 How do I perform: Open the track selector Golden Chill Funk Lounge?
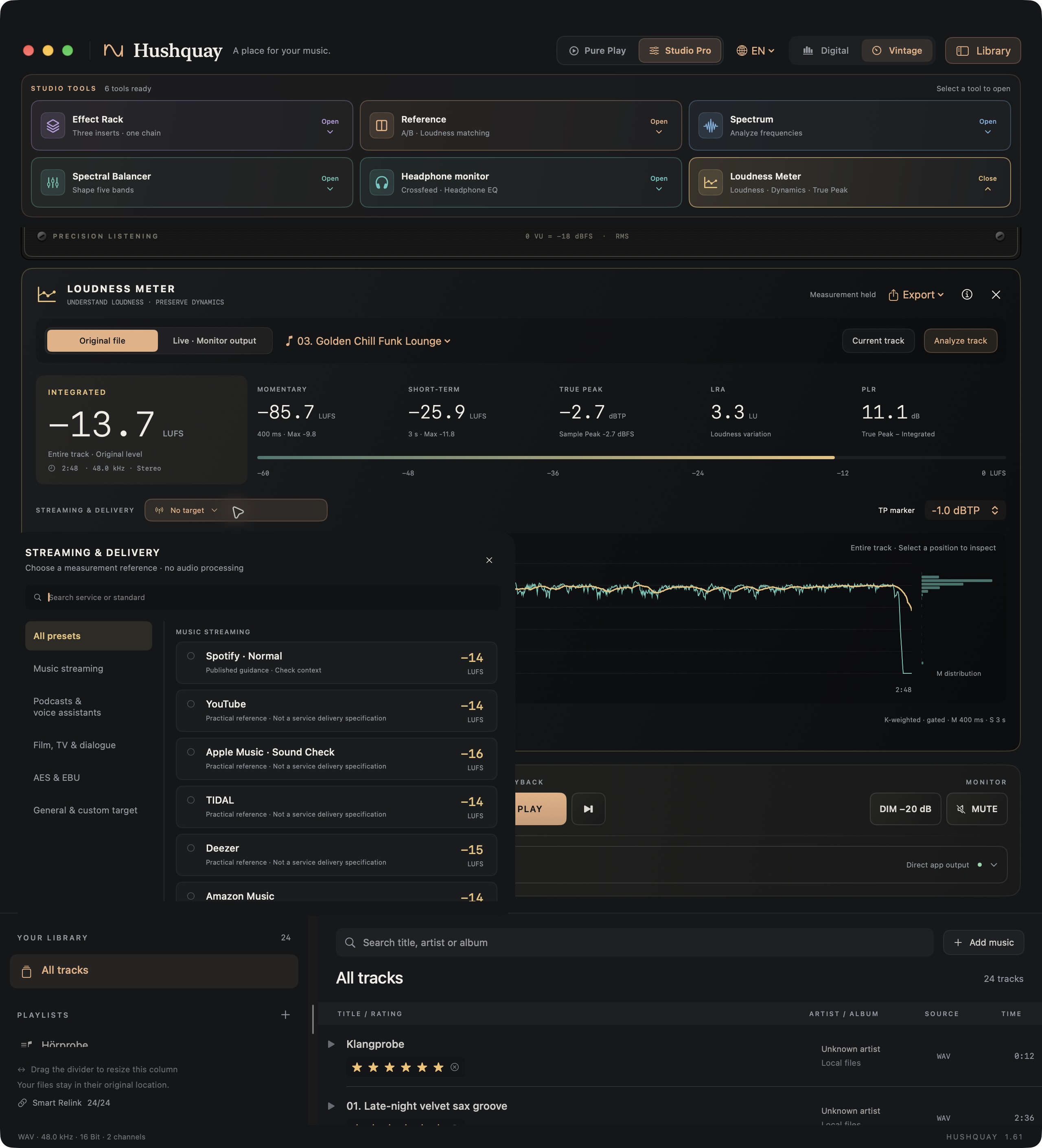(x=368, y=340)
